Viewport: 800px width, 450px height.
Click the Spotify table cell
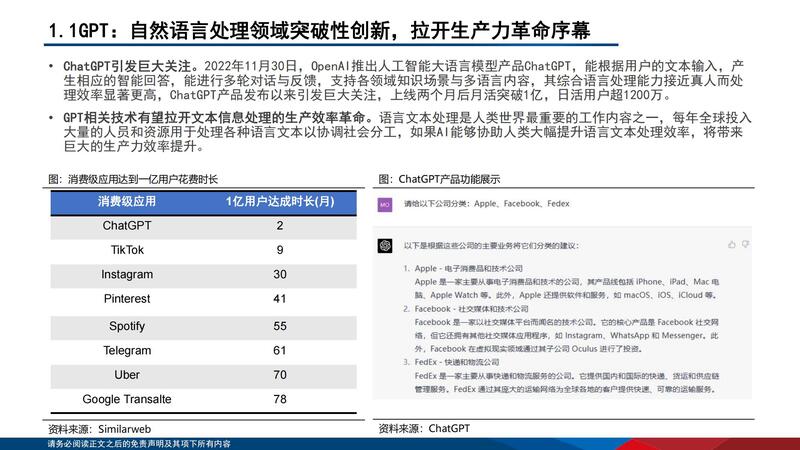click(x=127, y=326)
